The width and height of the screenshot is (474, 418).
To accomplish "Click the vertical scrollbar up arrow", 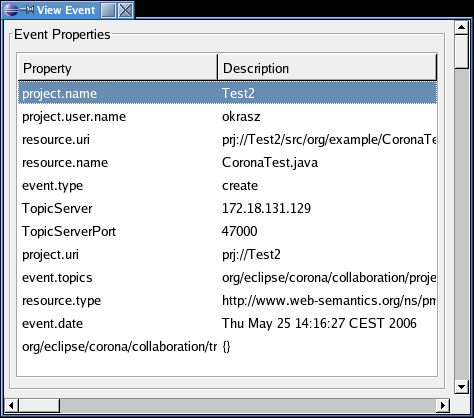I will [462, 27].
